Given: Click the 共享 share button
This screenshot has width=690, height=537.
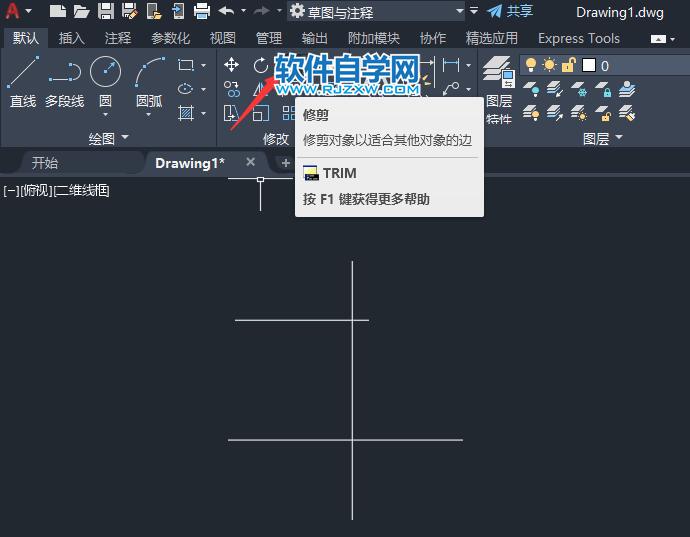Looking at the screenshot, I should (510, 11).
